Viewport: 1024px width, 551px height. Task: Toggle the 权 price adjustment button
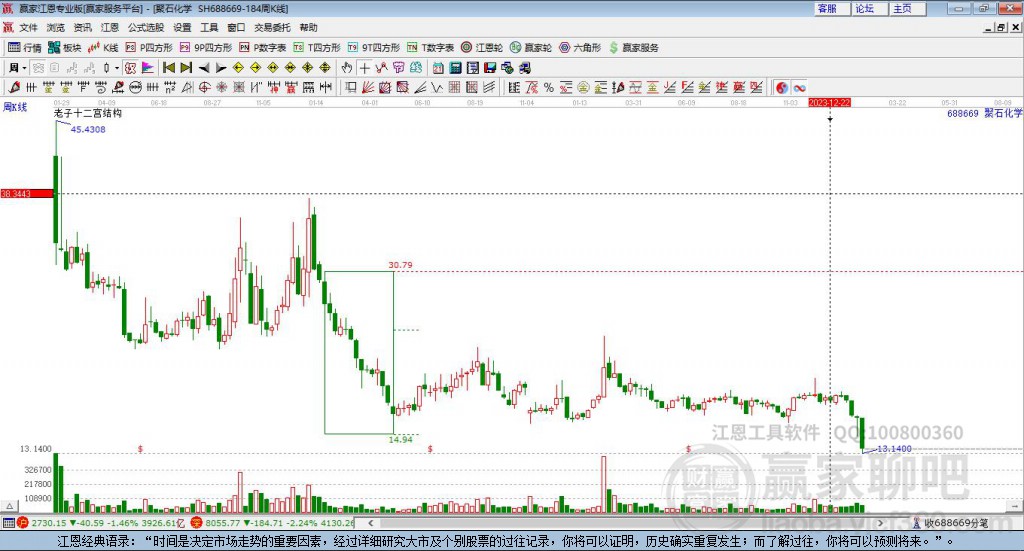pyautogui.click(x=130, y=68)
